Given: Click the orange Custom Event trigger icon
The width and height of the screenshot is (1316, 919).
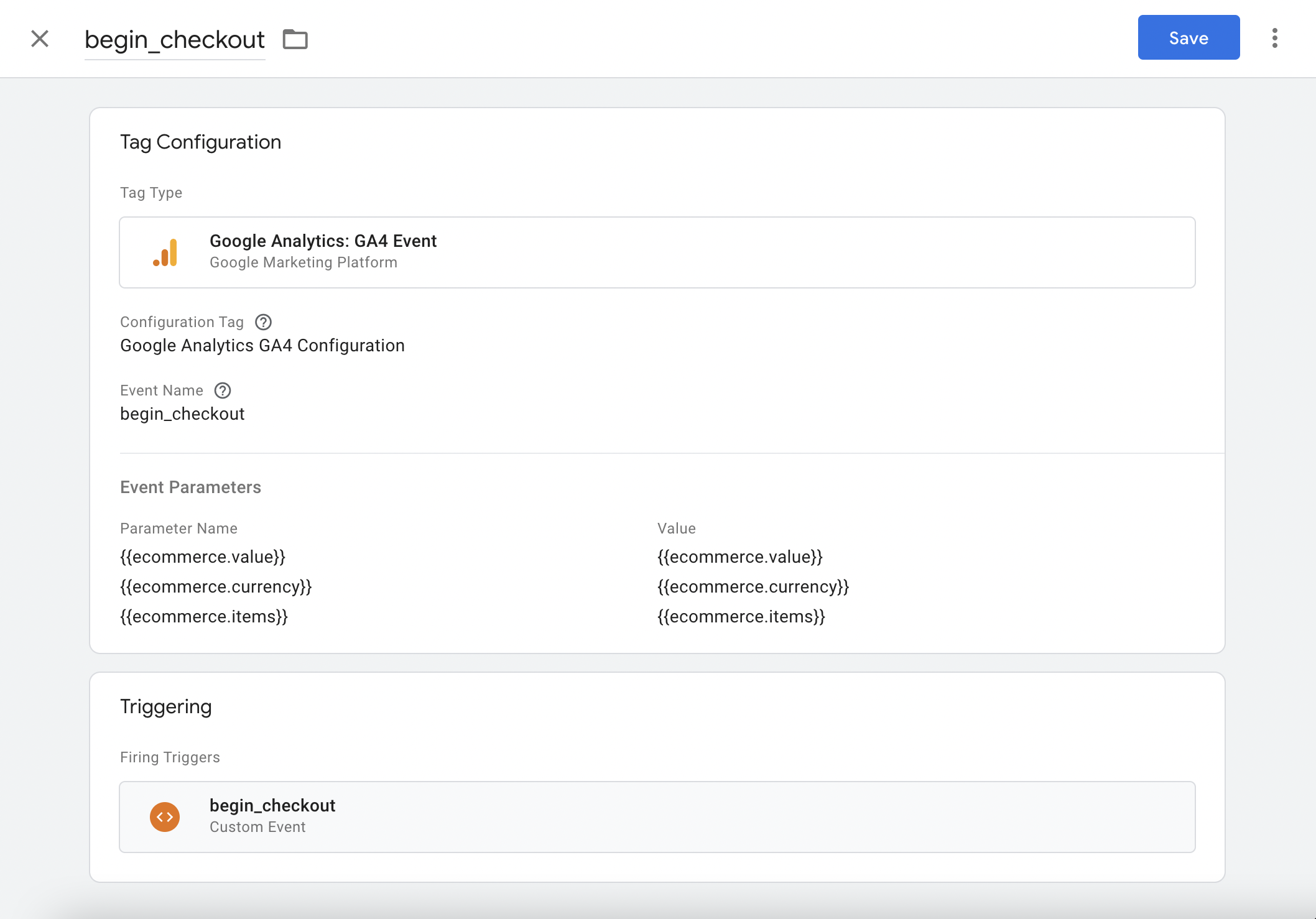Looking at the screenshot, I should (x=165, y=817).
